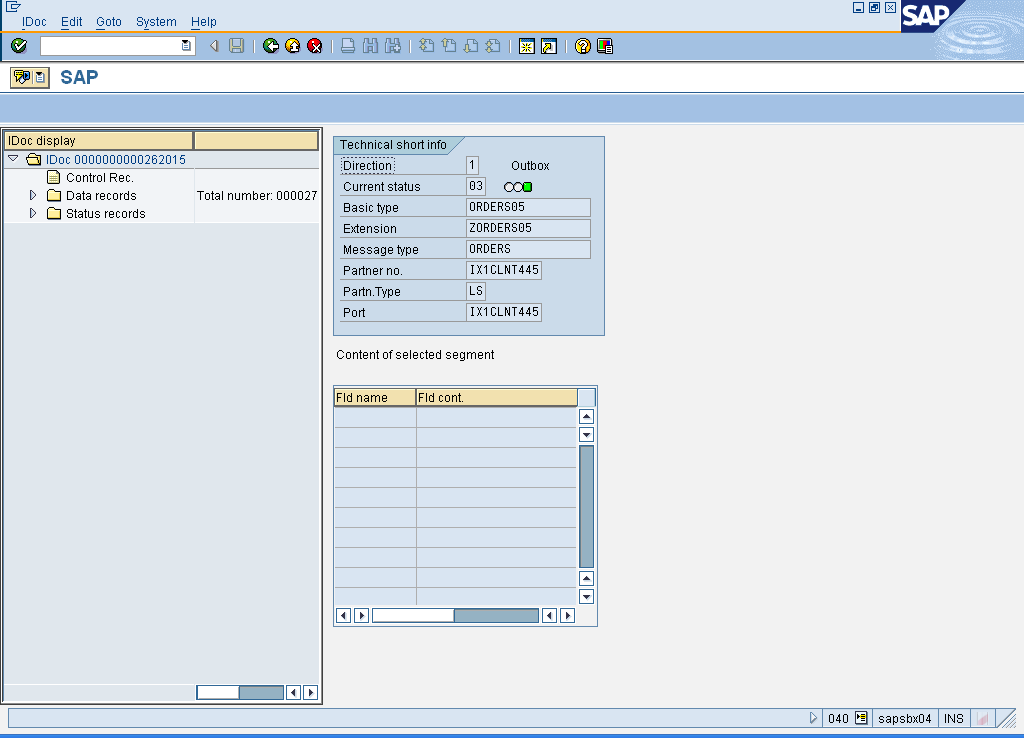This screenshot has width=1024, height=738.
Task: Click the segment table horizontal scrollbar
Action: click(x=455, y=615)
